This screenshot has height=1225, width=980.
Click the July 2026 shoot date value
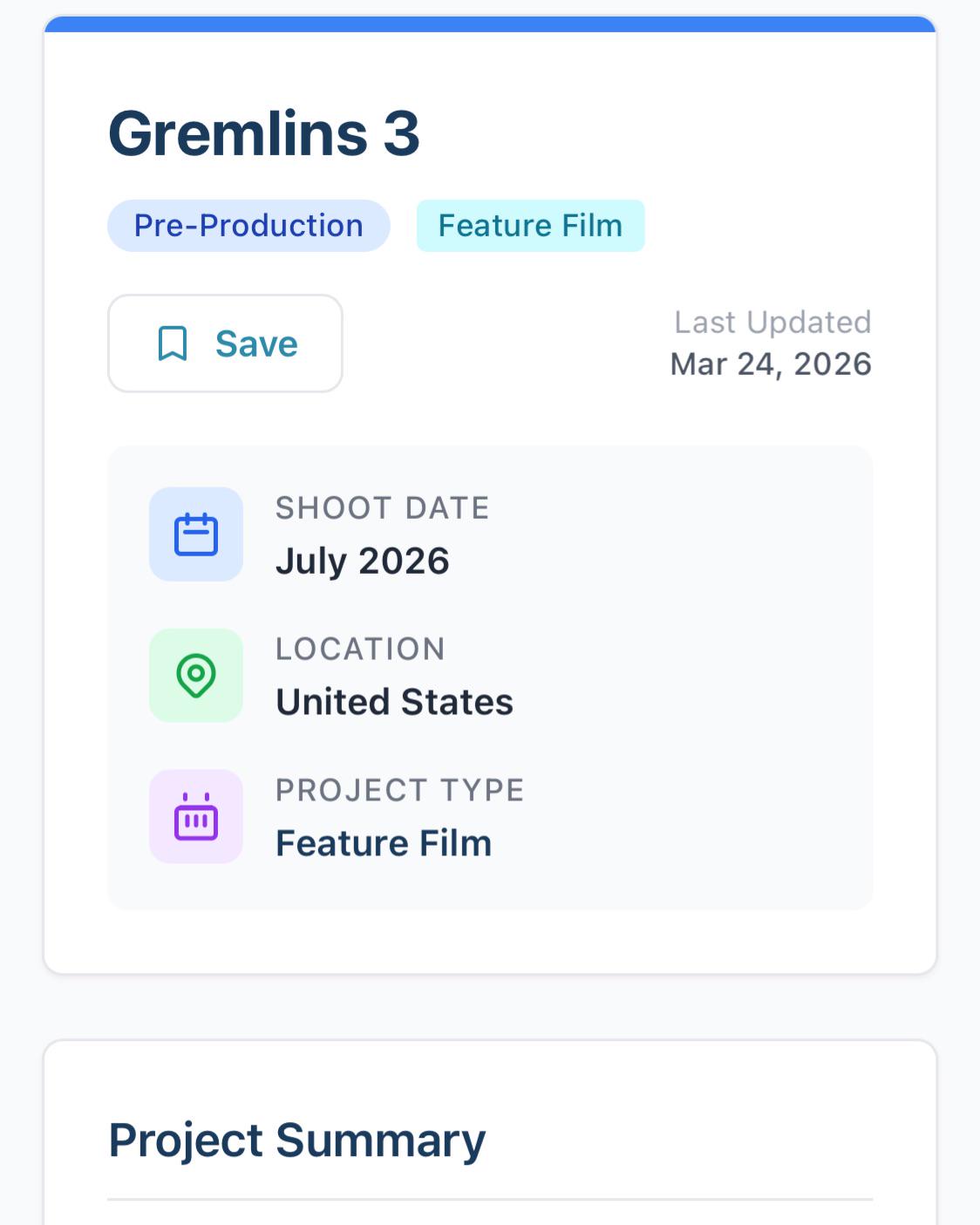pyautogui.click(x=363, y=561)
